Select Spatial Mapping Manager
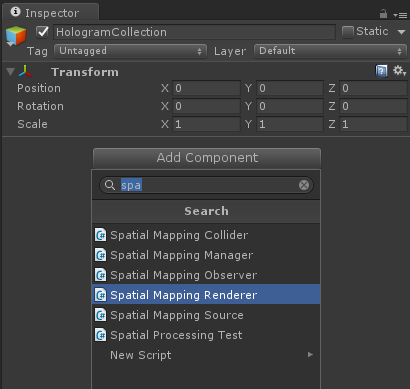 206,255
